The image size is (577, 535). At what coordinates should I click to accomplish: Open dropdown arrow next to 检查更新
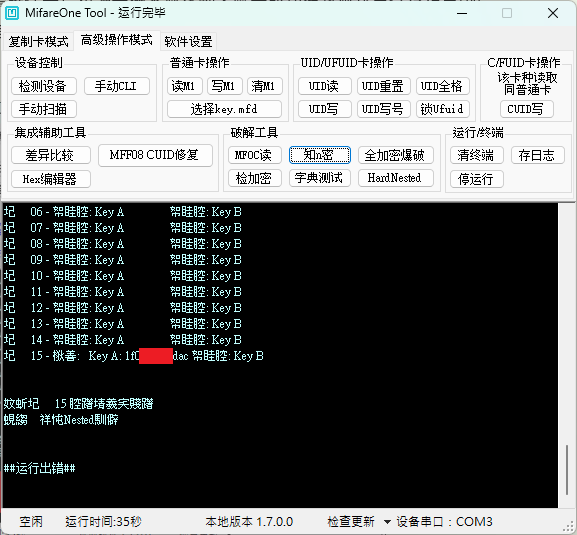[387, 522]
